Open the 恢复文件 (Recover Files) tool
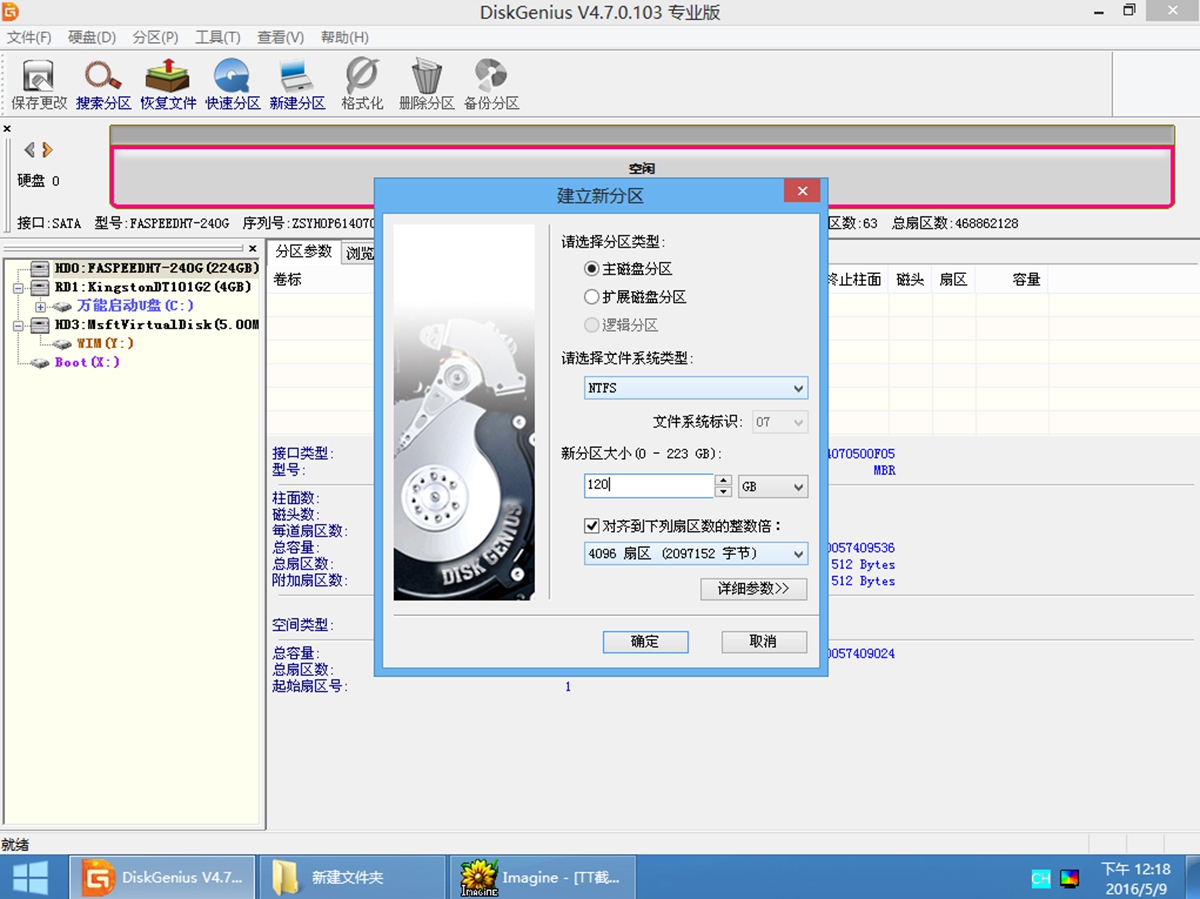The height and width of the screenshot is (899, 1200). point(167,83)
